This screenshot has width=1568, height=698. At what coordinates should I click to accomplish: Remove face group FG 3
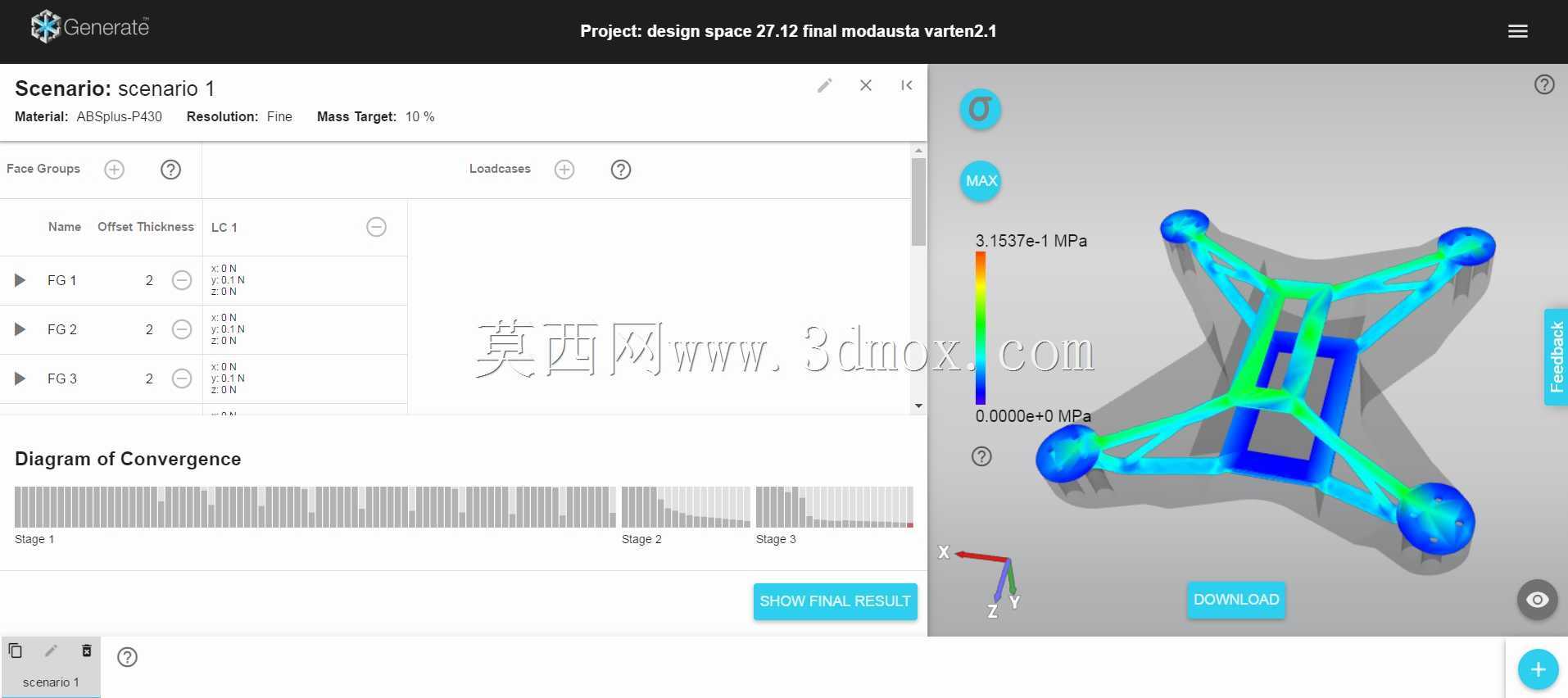coord(182,378)
